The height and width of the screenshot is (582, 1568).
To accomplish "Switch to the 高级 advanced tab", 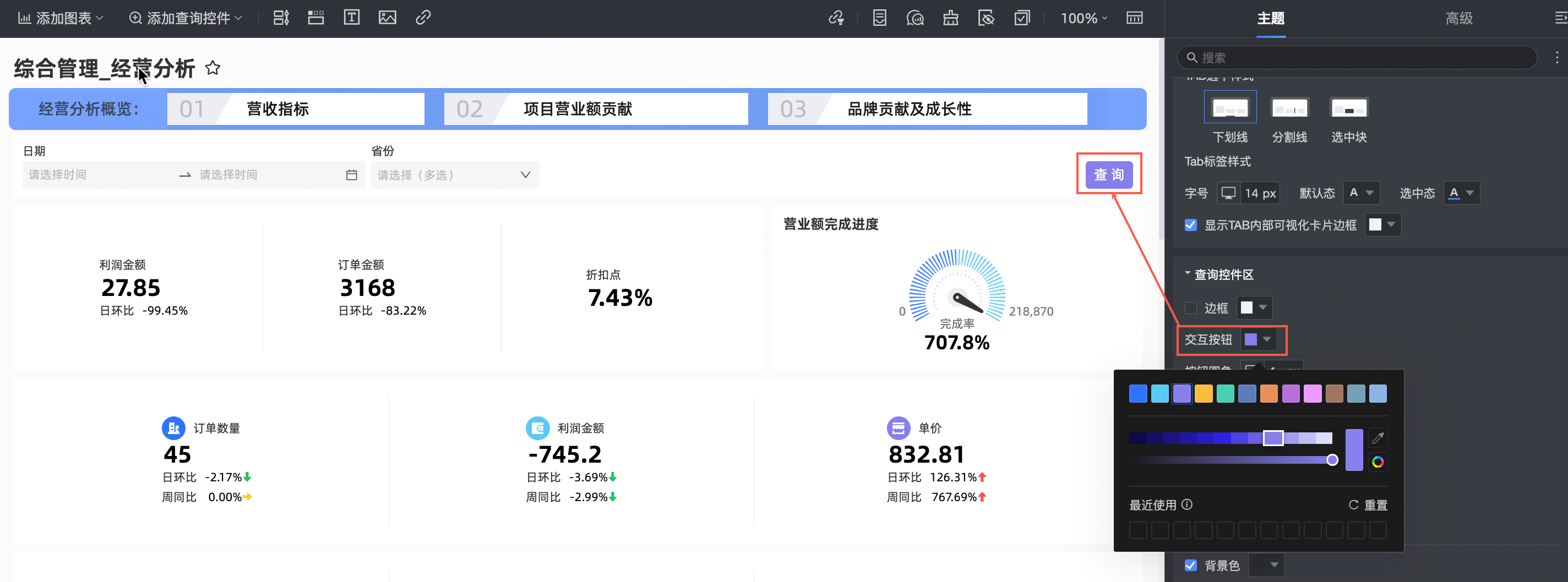I will 1458,19.
